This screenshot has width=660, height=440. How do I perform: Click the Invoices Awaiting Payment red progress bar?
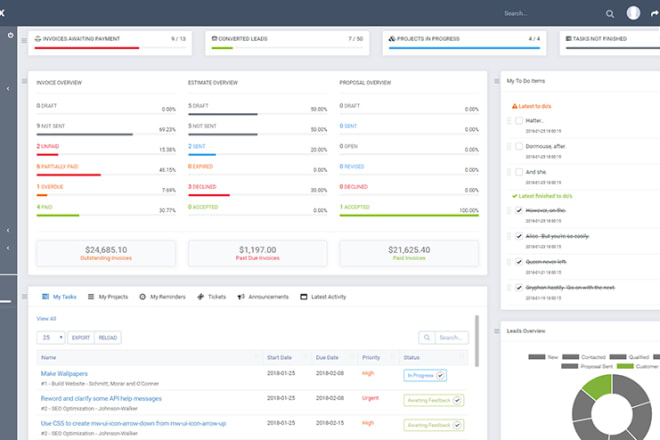pyautogui.click(x=87, y=48)
